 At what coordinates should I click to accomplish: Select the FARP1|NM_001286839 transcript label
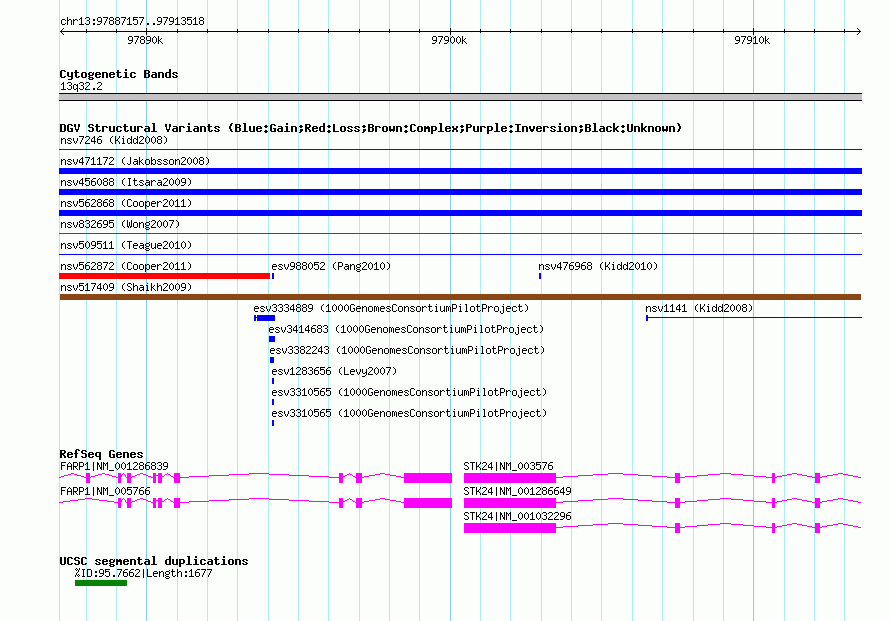[x=114, y=466]
